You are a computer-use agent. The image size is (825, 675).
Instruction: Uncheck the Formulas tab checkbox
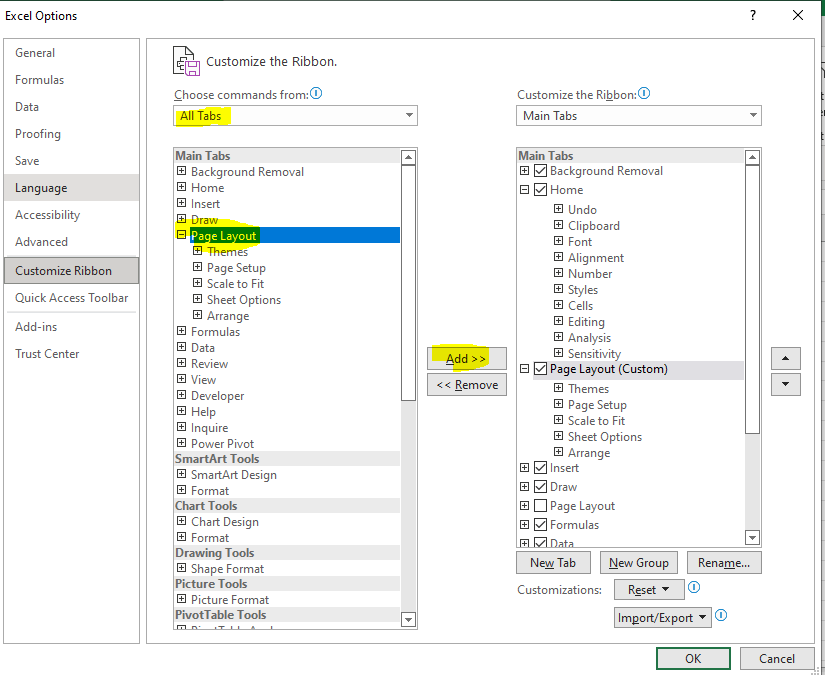[540, 525]
